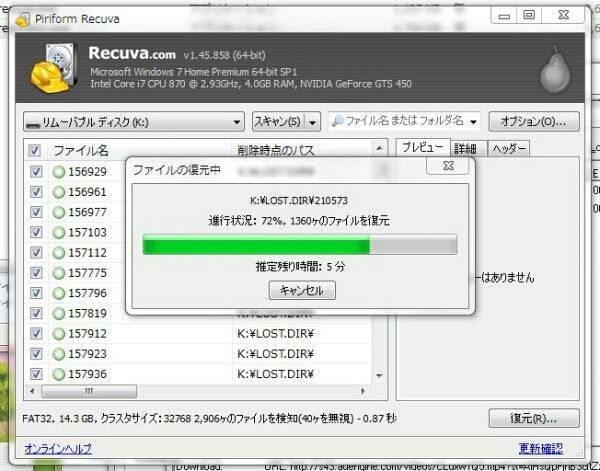Uncheck the checkbox for file 156961

[x=36, y=192]
